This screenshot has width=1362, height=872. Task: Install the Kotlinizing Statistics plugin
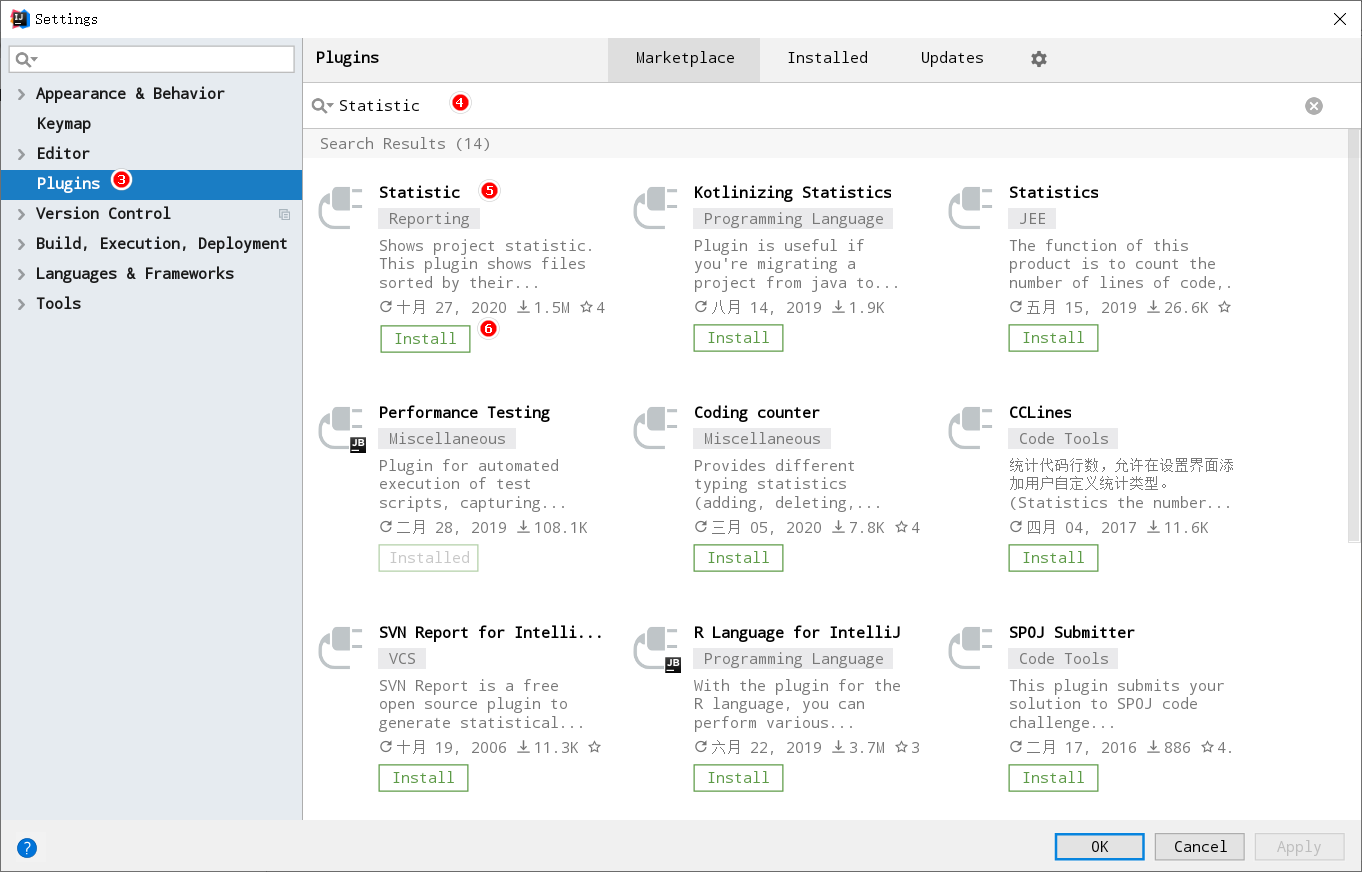[738, 338]
